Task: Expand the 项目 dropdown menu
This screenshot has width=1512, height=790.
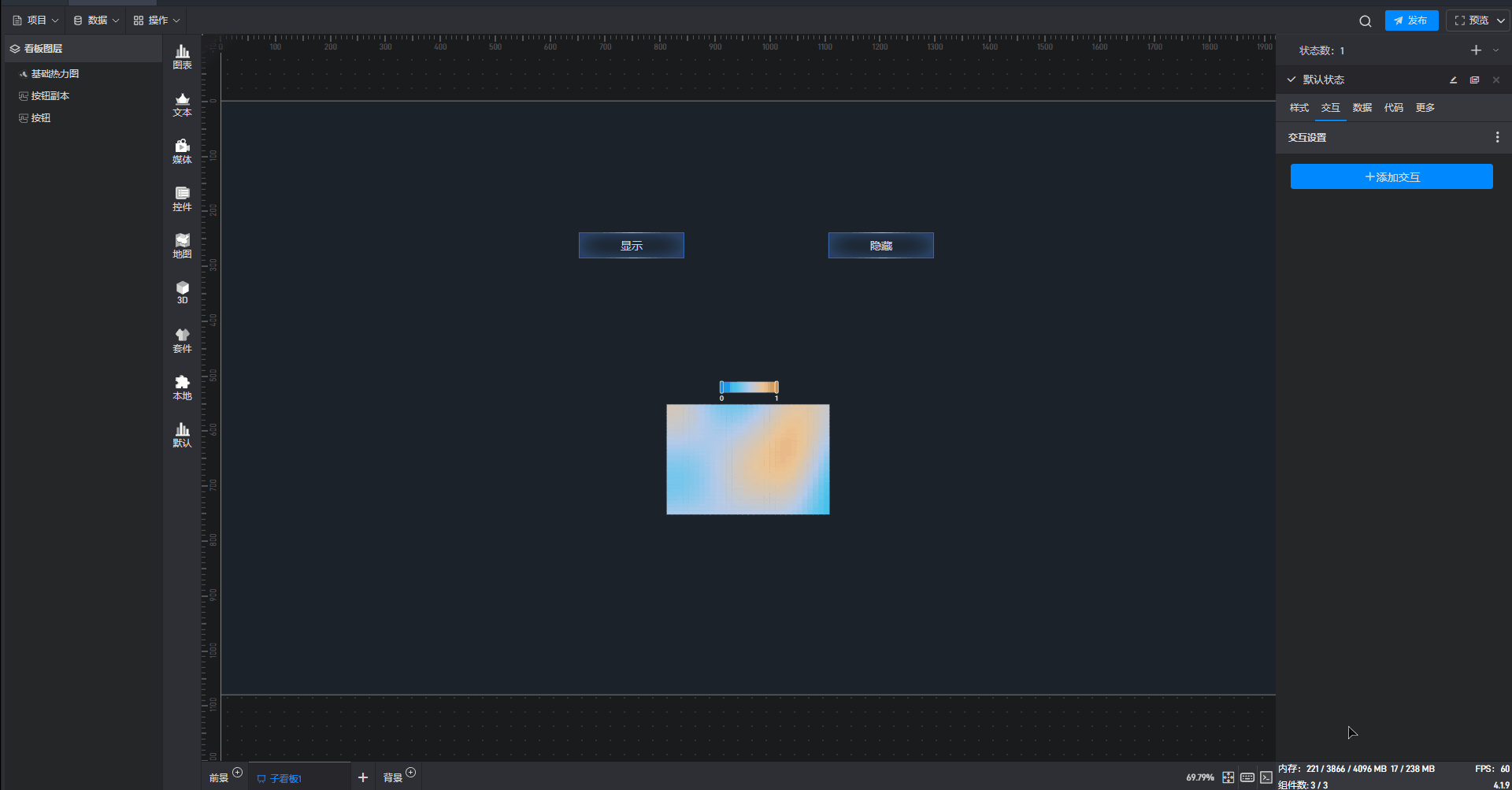Action: click(35, 20)
